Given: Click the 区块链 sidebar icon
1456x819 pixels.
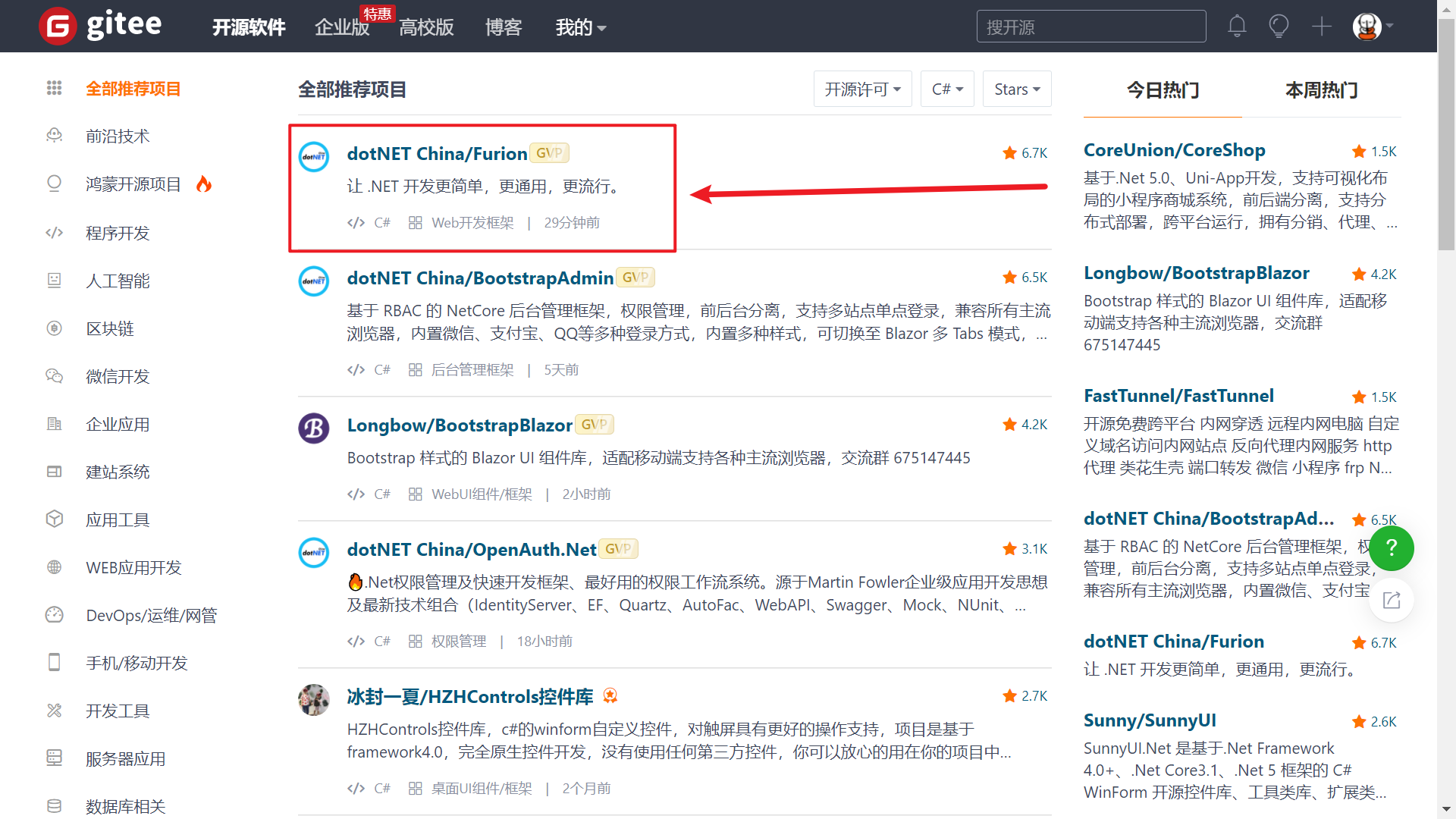Looking at the screenshot, I should tap(54, 328).
